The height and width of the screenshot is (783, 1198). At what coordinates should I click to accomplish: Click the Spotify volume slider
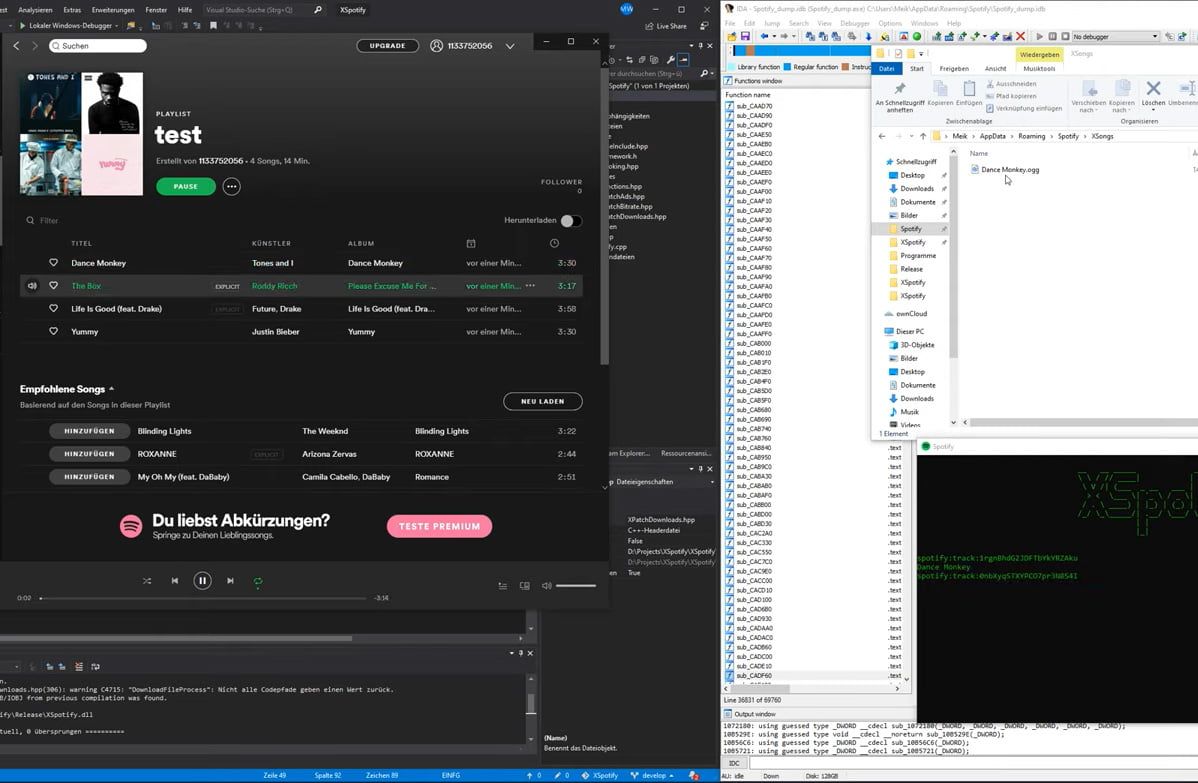pyautogui.click(x=576, y=586)
